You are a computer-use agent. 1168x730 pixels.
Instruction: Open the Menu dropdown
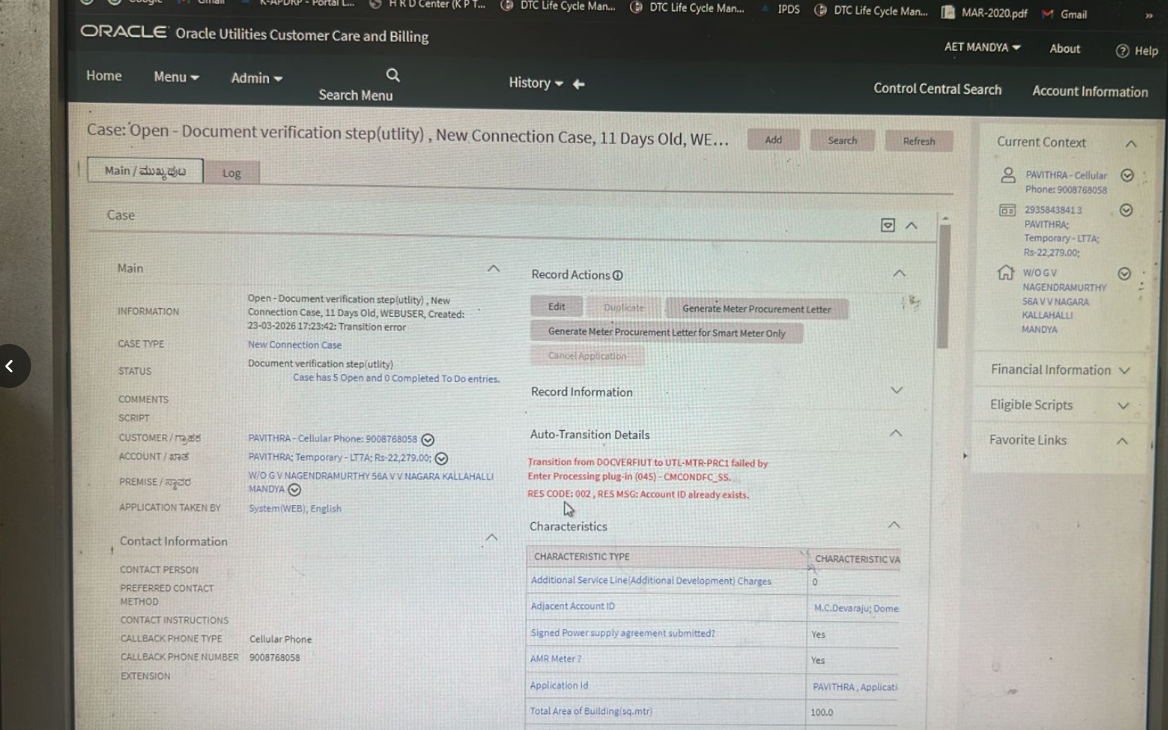pos(176,77)
